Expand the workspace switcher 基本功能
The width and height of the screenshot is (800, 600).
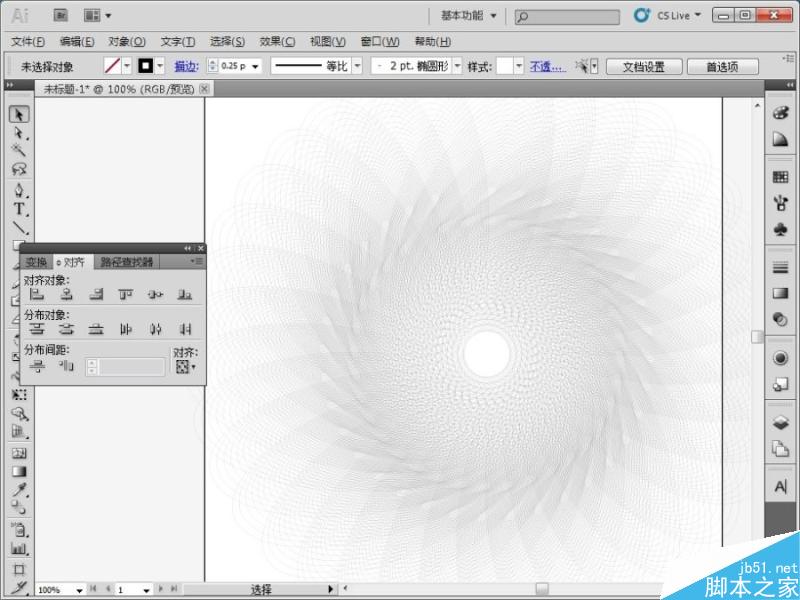tap(469, 16)
